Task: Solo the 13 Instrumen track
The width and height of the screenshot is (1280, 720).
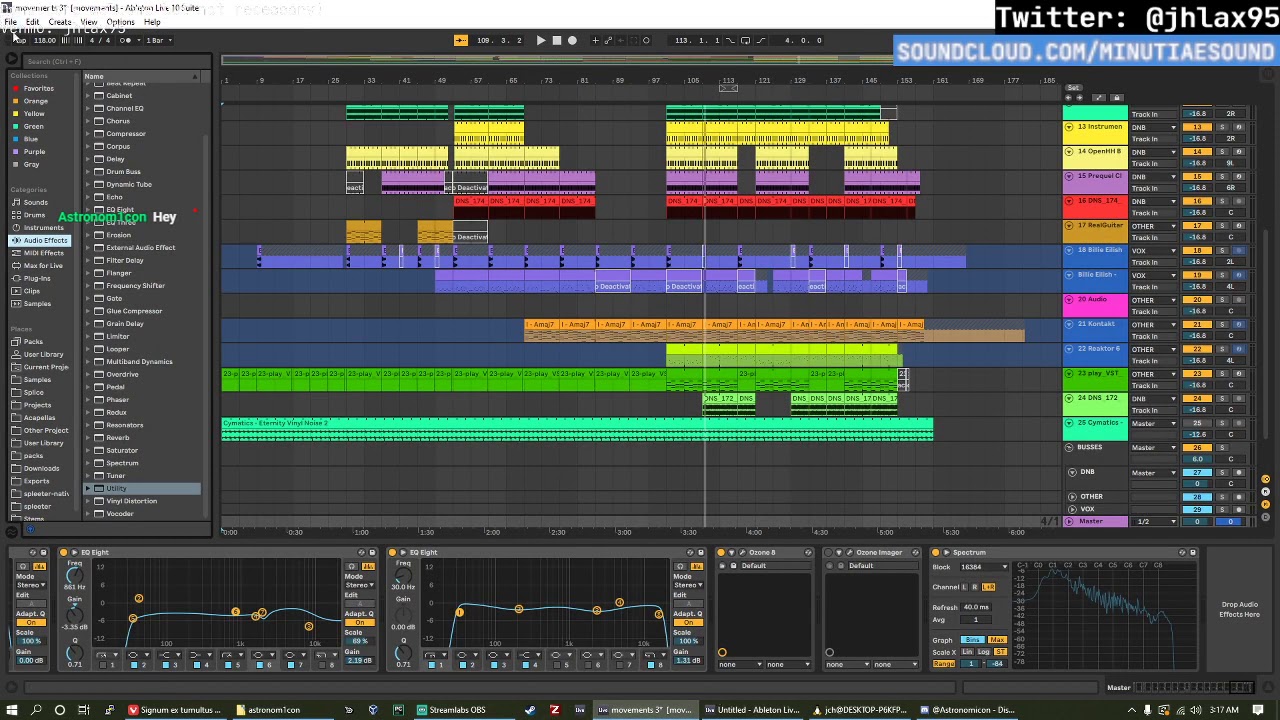Action: [1221, 127]
